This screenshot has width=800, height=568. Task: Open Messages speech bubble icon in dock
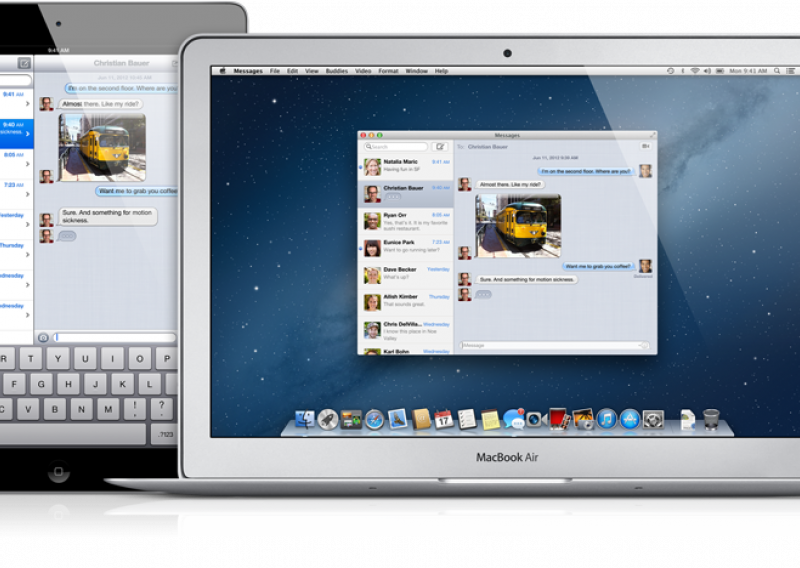tap(513, 419)
